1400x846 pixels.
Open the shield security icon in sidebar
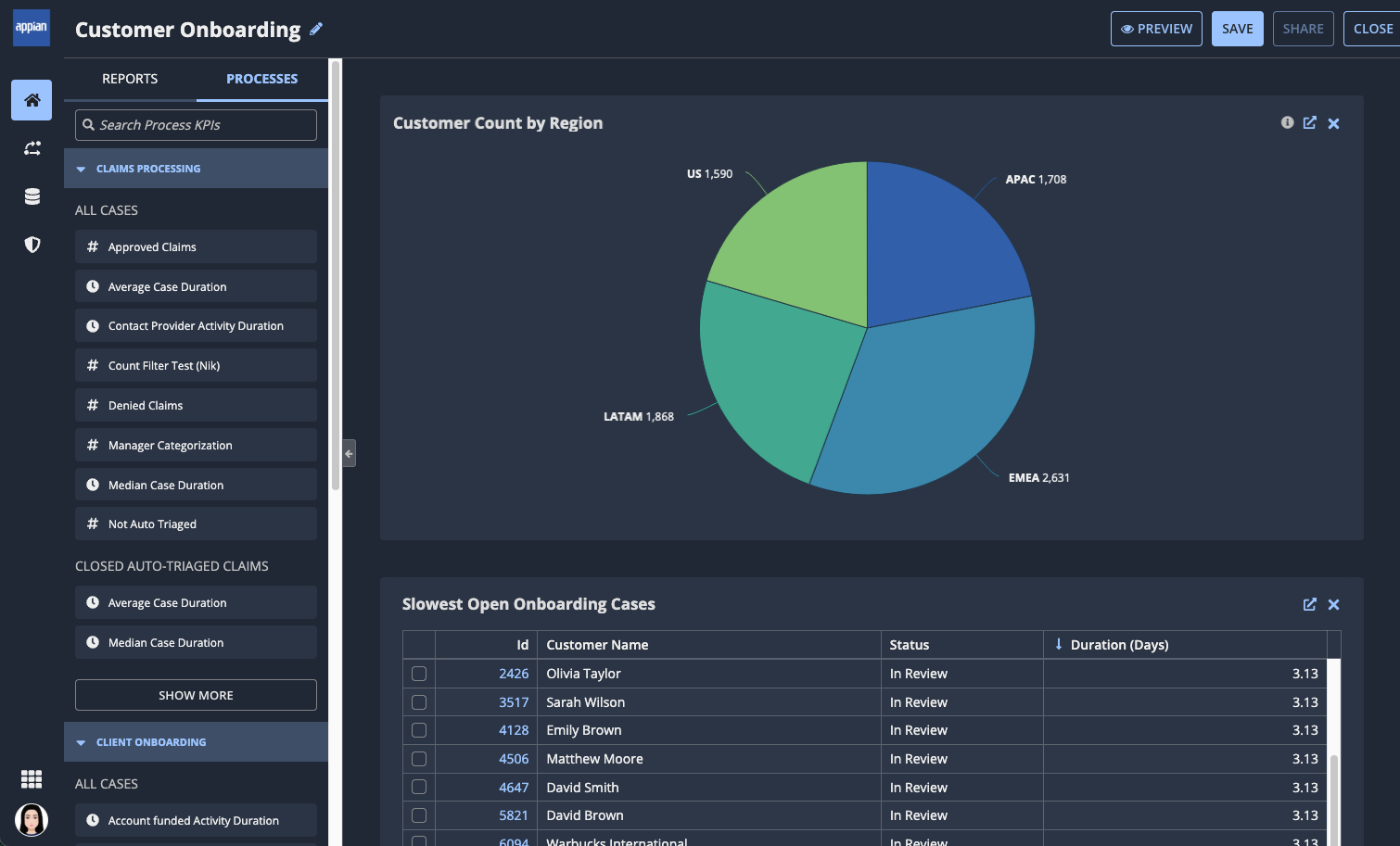[x=32, y=245]
